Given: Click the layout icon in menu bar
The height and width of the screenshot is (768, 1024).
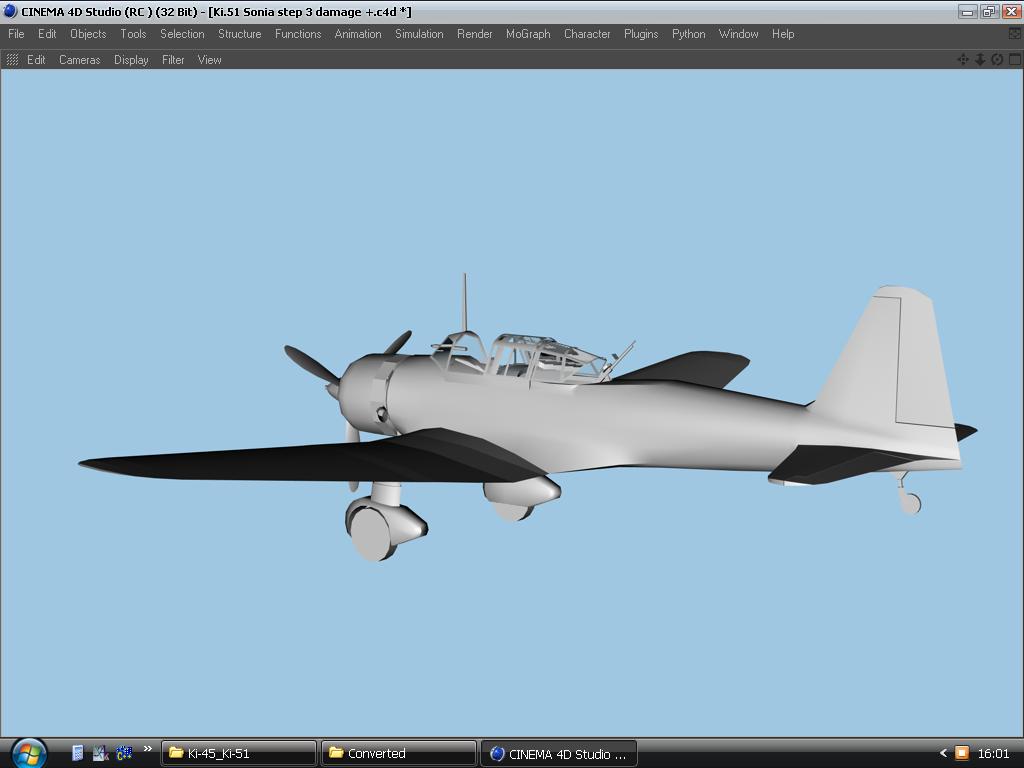Looking at the screenshot, I should 1014,34.
